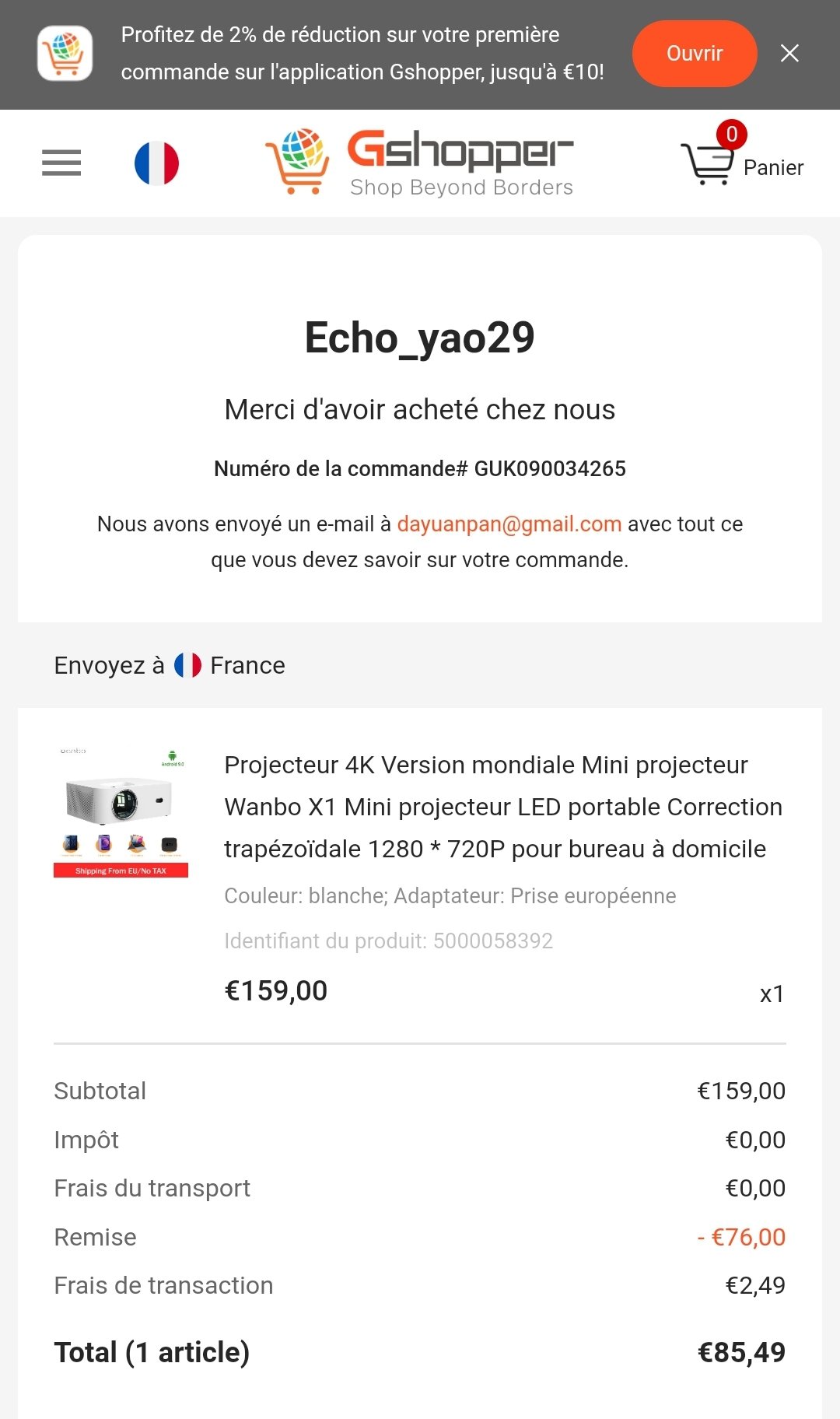Dismiss the app promotion banner
This screenshot has height=1419, width=840.
[x=789, y=53]
